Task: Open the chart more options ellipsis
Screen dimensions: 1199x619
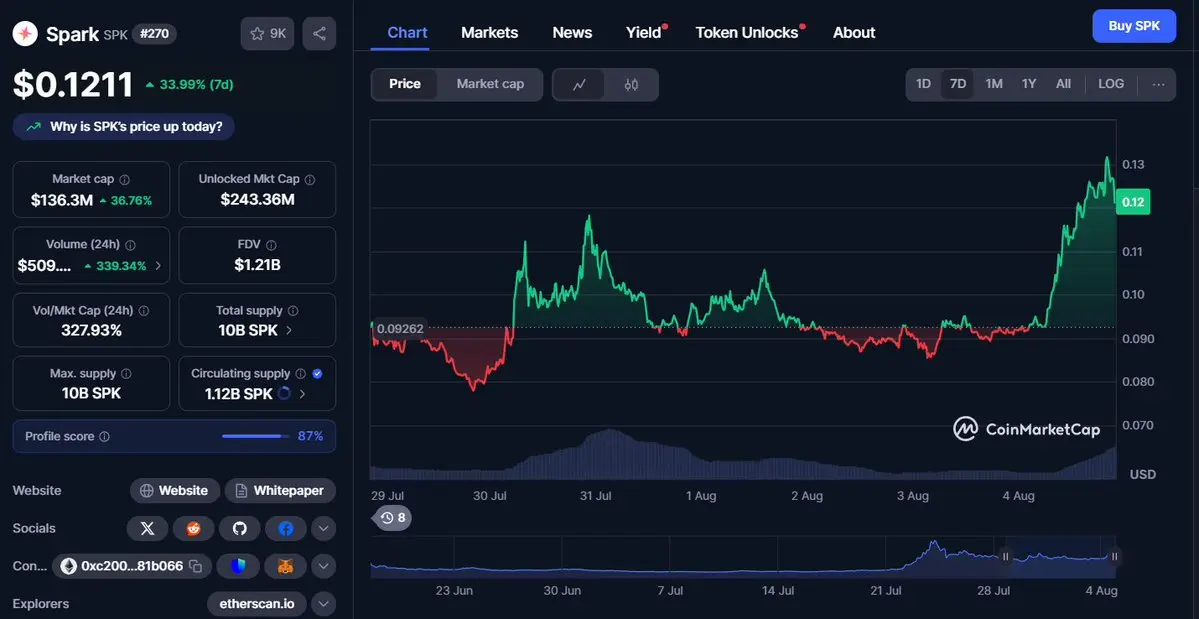Action: pos(1158,85)
